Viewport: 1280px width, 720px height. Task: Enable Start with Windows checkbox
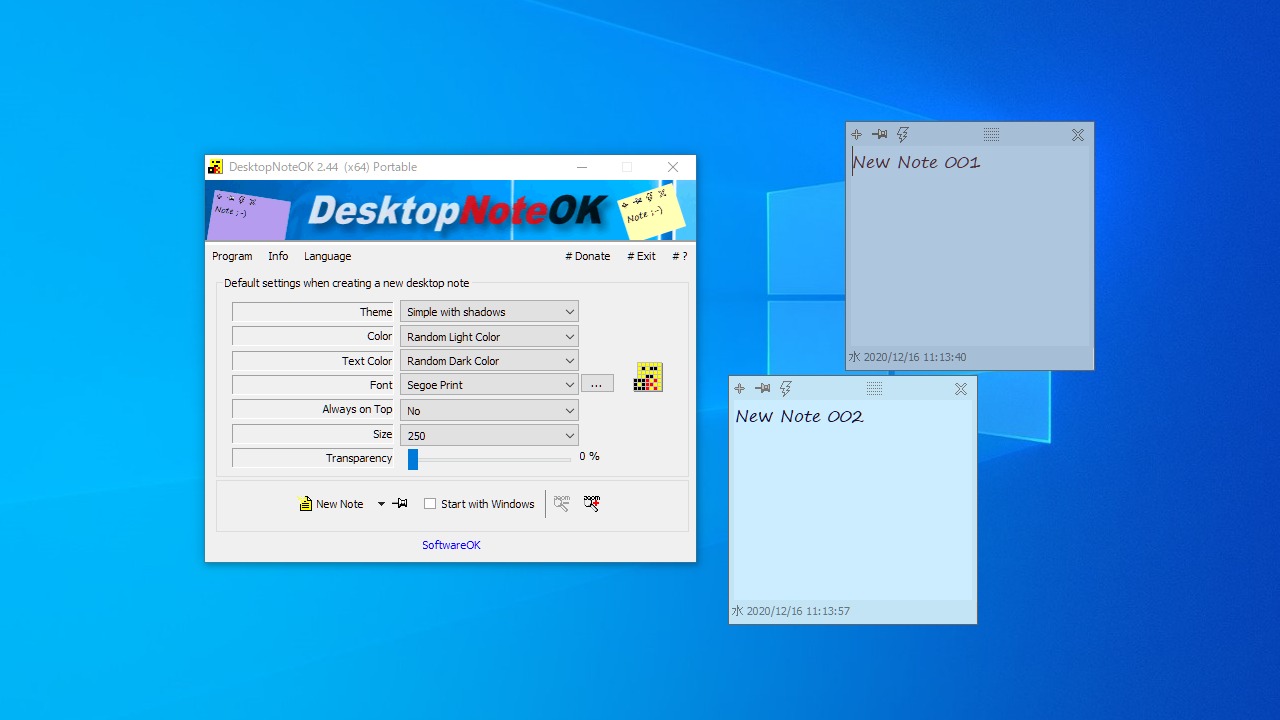(430, 504)
